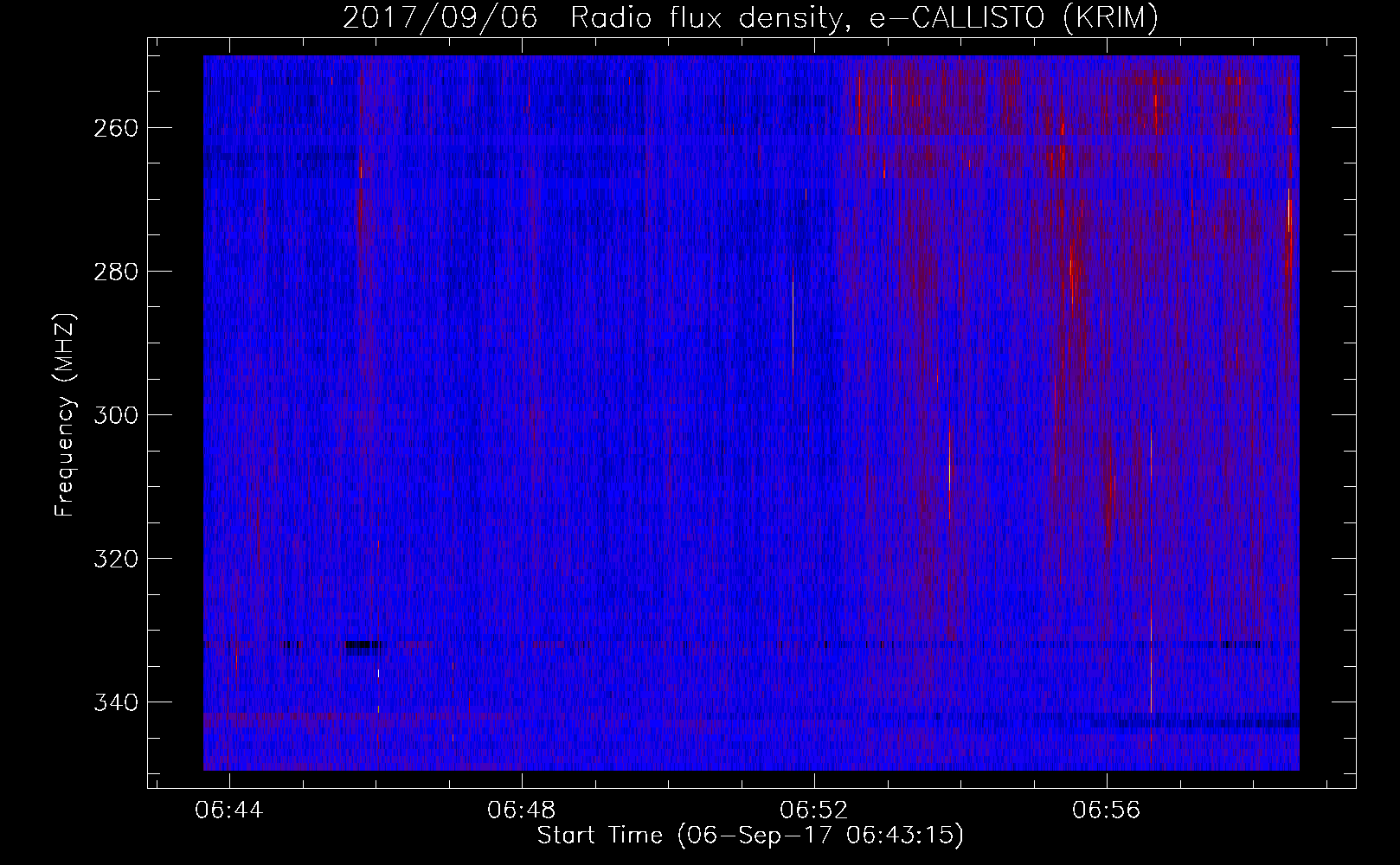1400x865 pixels.
Task: Click the 06:44 time tick label
Action: tap(229, 811)
